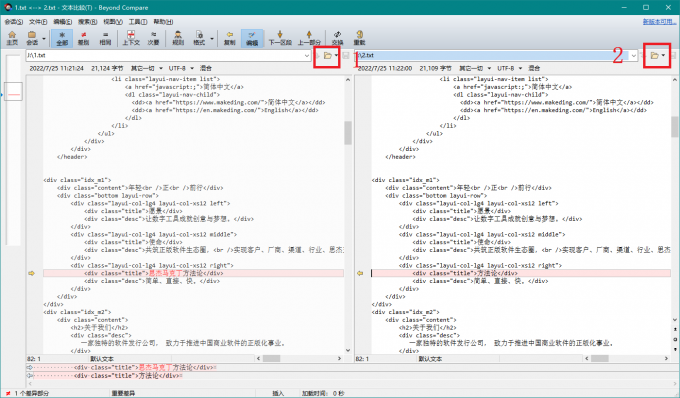Screen dimensions: 680x398
Task: Open the 编辑(E) menu
Action: [x=62, y=22]
